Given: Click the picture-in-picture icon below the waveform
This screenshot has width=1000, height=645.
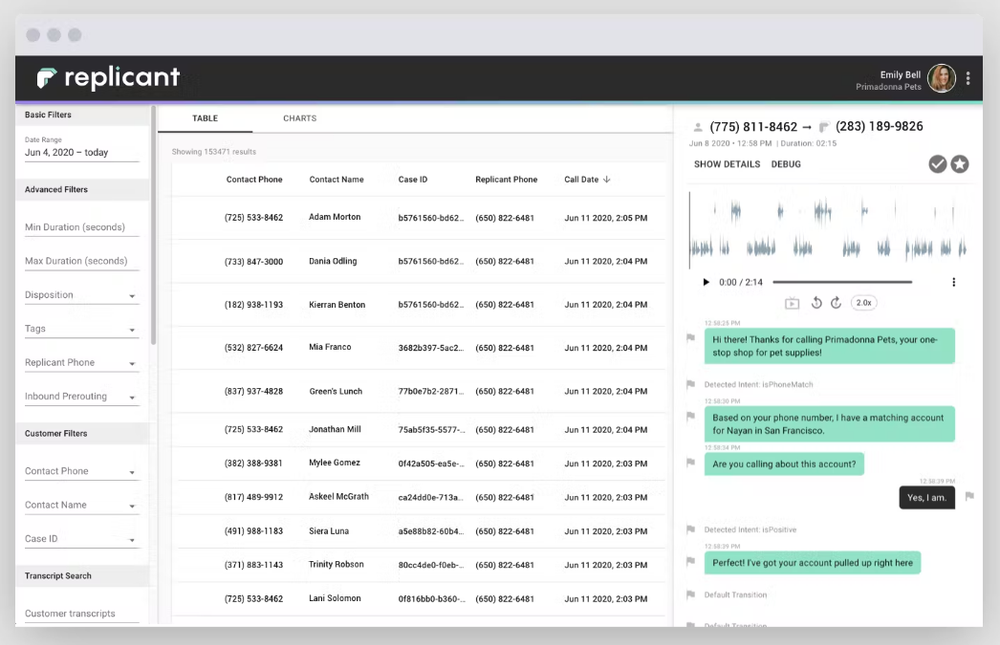Looking at the screenshot, I should [791, 302].
